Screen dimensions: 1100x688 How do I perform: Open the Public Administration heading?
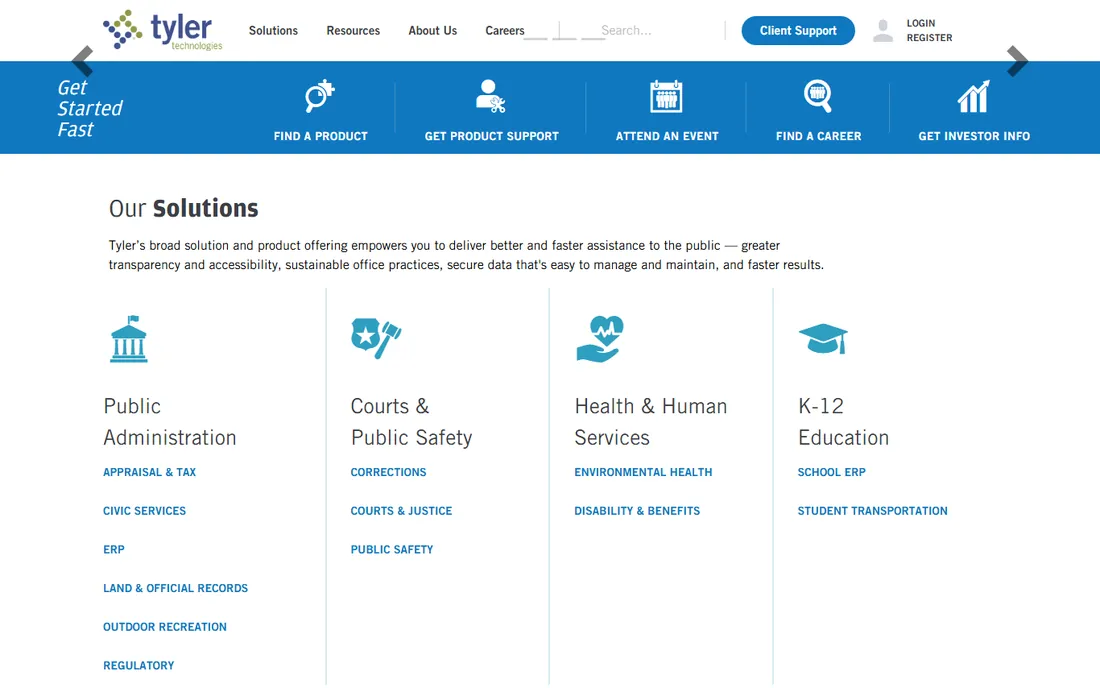point(170,421)
